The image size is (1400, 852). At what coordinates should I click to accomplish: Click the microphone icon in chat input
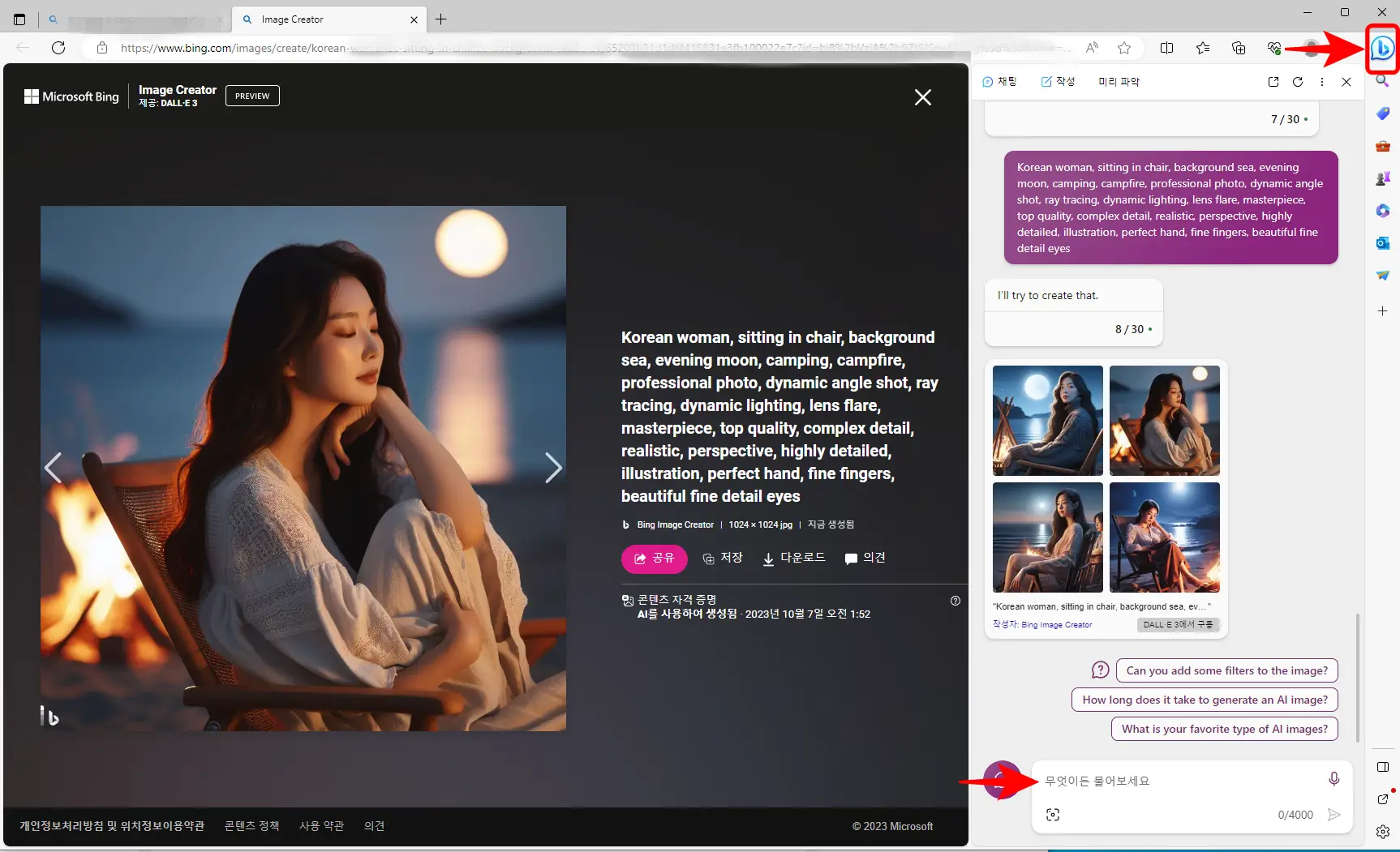click(1333, 779)
